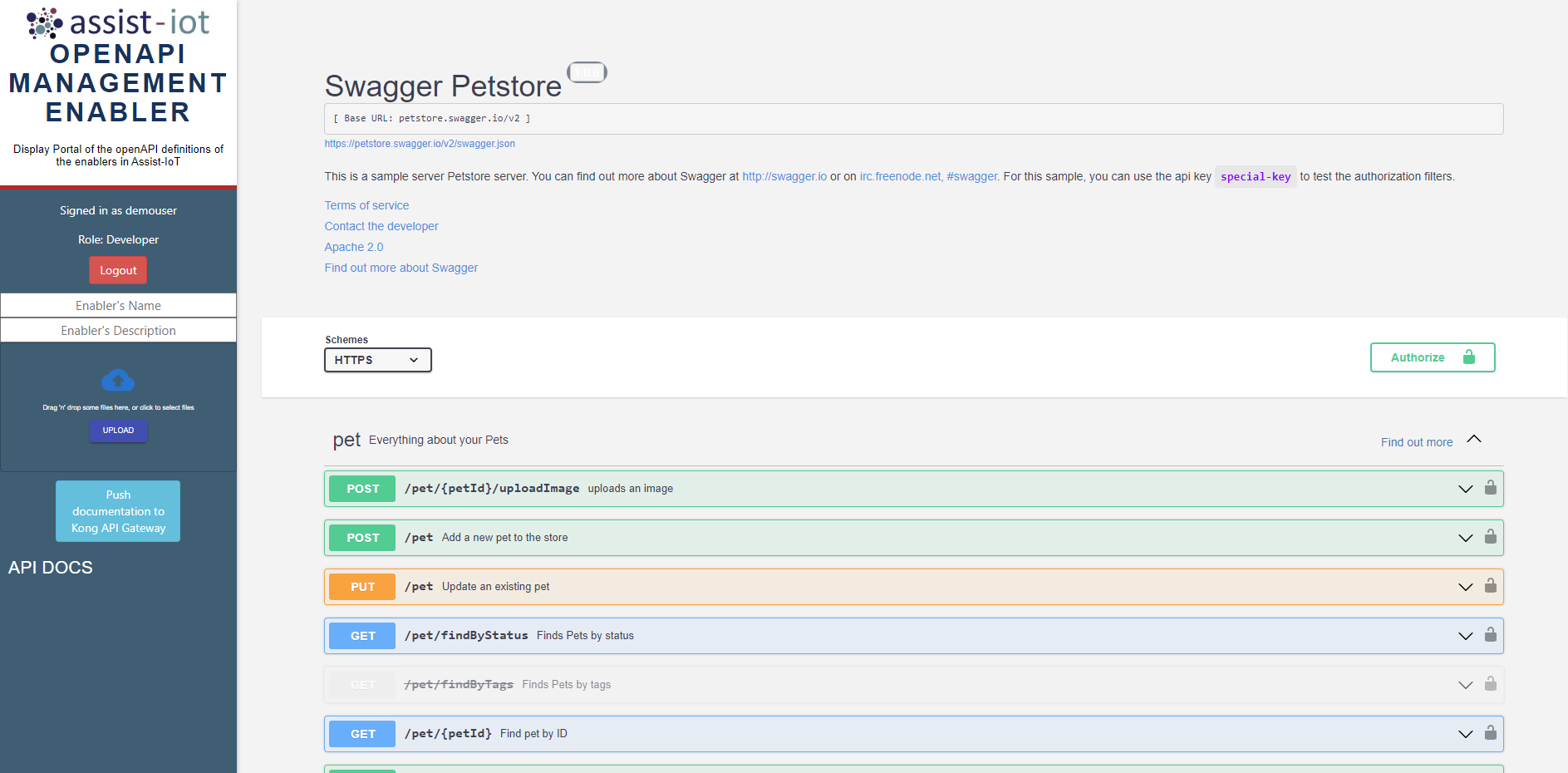Image resolution: width=1568 pixels, height=773 pixels.
Task: Open the Apache 2.0 license link
Action: (354, 247)
